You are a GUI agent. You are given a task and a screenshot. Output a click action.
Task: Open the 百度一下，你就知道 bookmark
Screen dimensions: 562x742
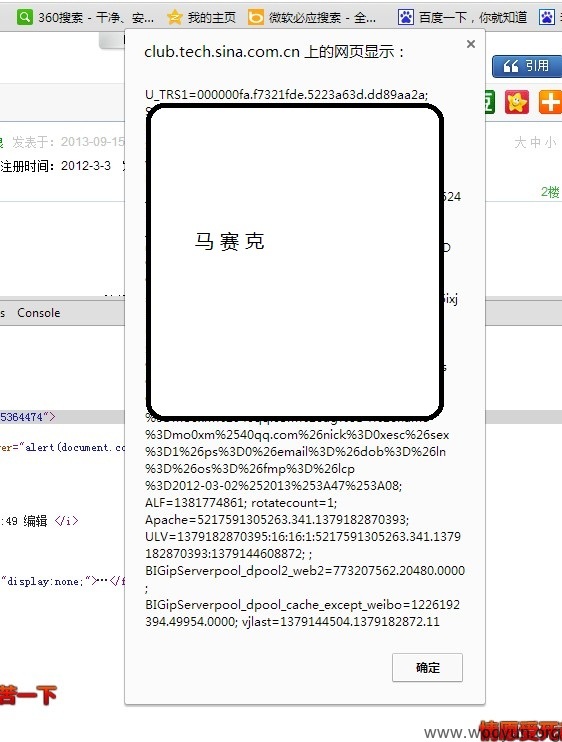tap(462, 18)
